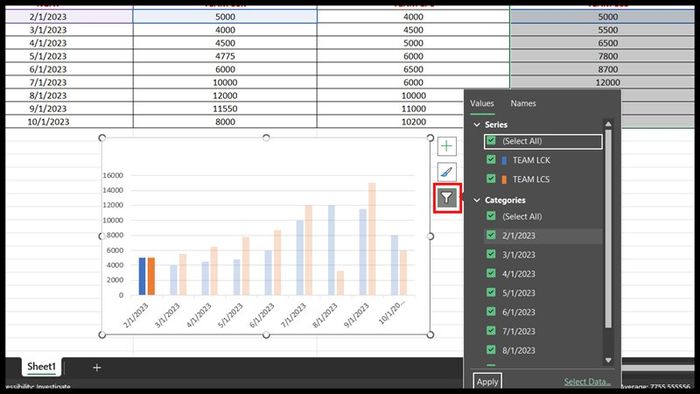The image size is (700, 394).
Task: Open the Chart Elements plus button
Action: tap(446, 146)
